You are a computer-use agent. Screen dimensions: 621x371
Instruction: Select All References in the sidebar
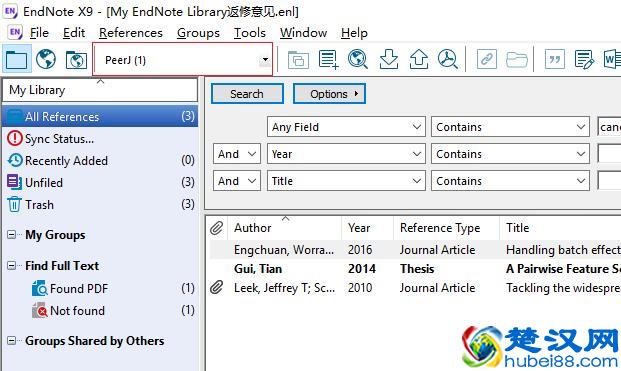pyautogui.click(x=100, y=116)
